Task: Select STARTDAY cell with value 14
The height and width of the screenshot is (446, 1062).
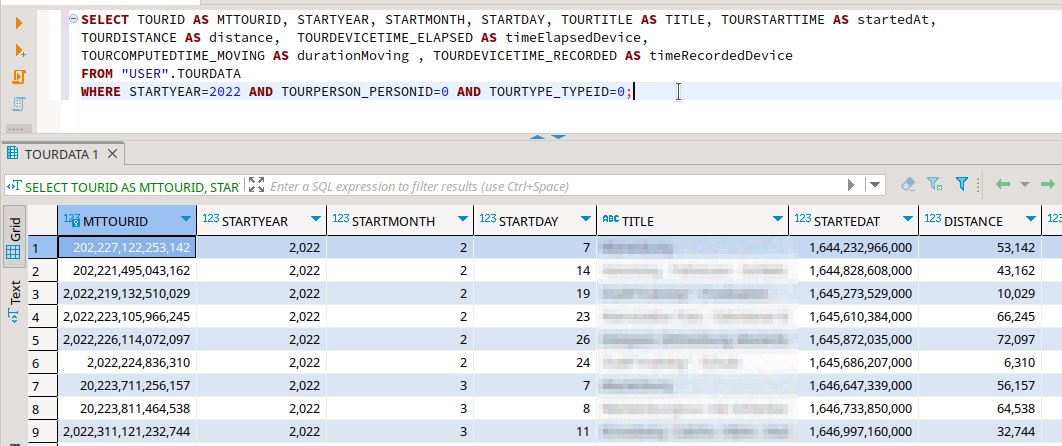Action: point(535,271)
